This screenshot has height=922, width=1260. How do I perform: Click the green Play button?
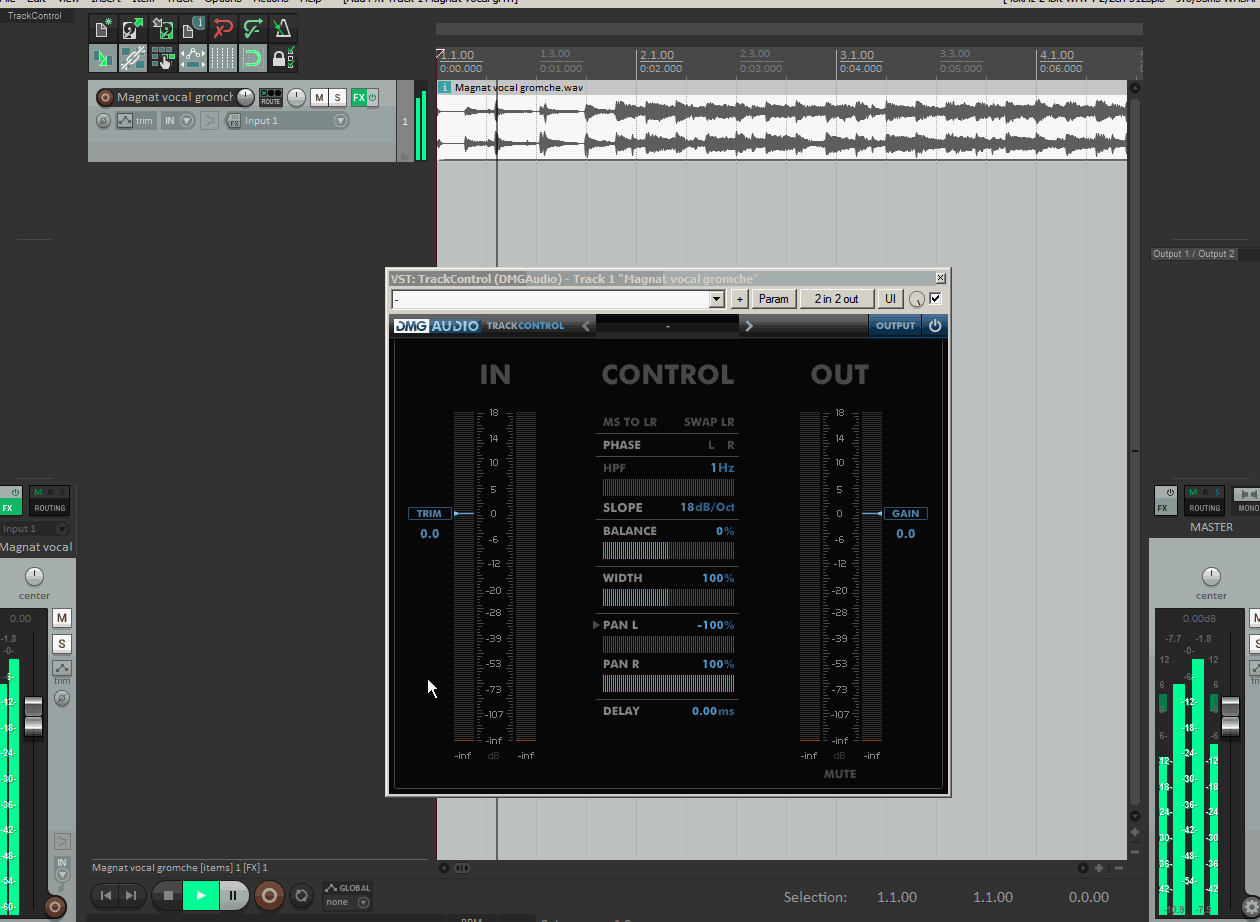[201, 896]
